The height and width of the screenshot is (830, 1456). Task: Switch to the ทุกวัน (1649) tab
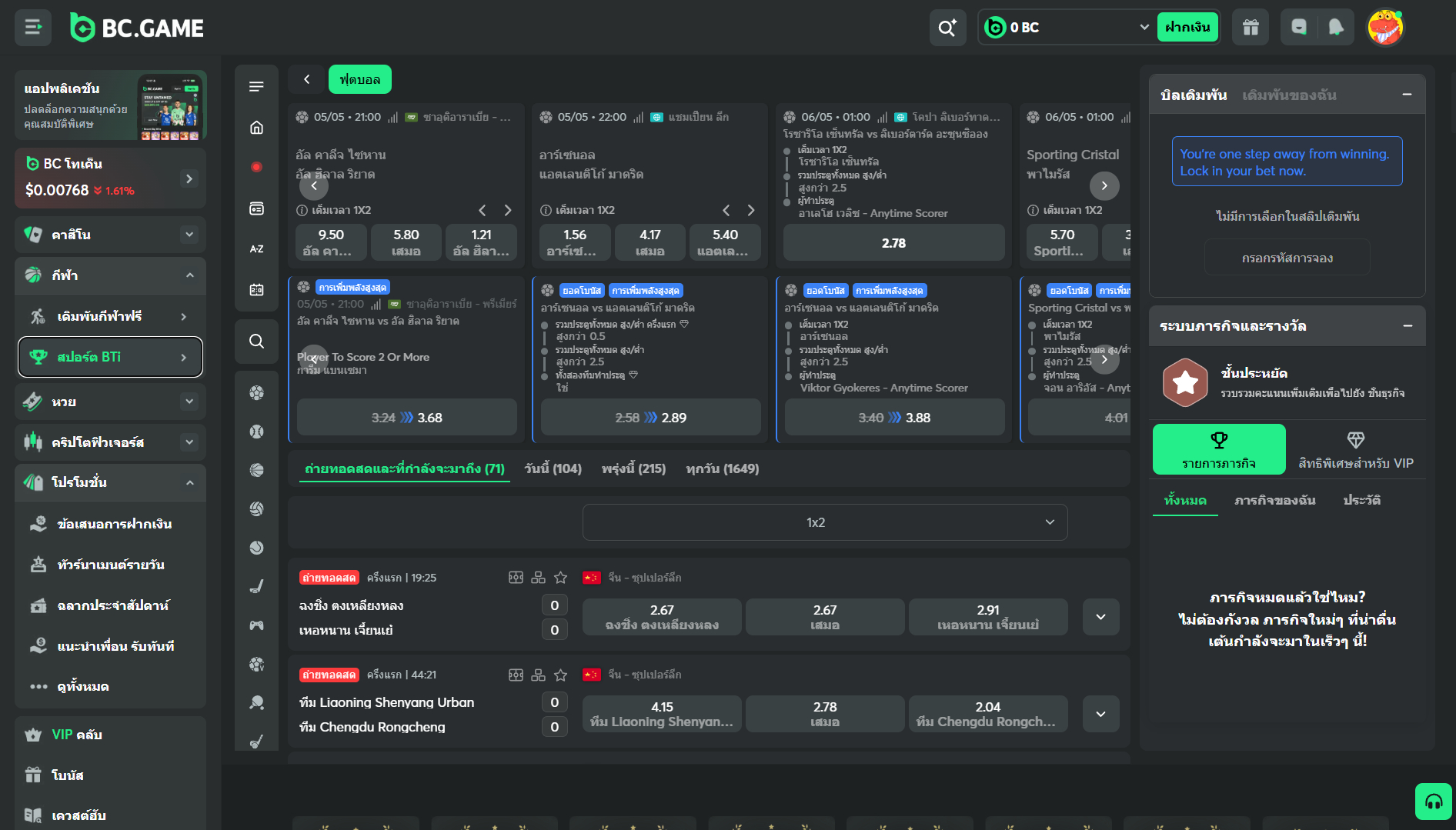click(x=722, y=468)
